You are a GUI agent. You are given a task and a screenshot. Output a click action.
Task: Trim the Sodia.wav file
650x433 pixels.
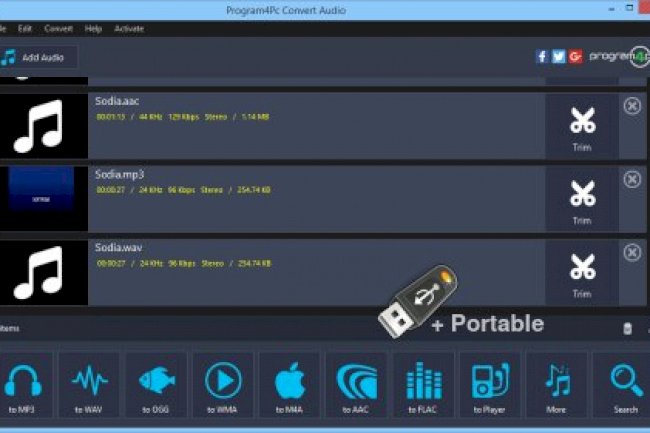pos(582,273)
